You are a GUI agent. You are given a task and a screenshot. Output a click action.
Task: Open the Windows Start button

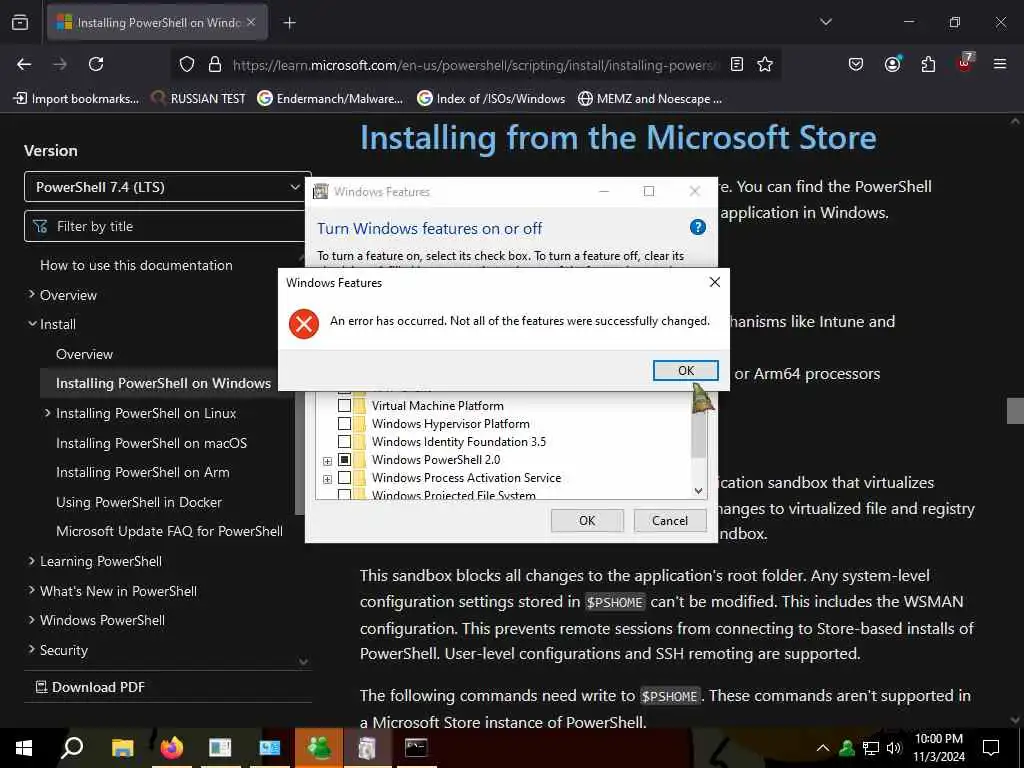click(x=24, y=747)
